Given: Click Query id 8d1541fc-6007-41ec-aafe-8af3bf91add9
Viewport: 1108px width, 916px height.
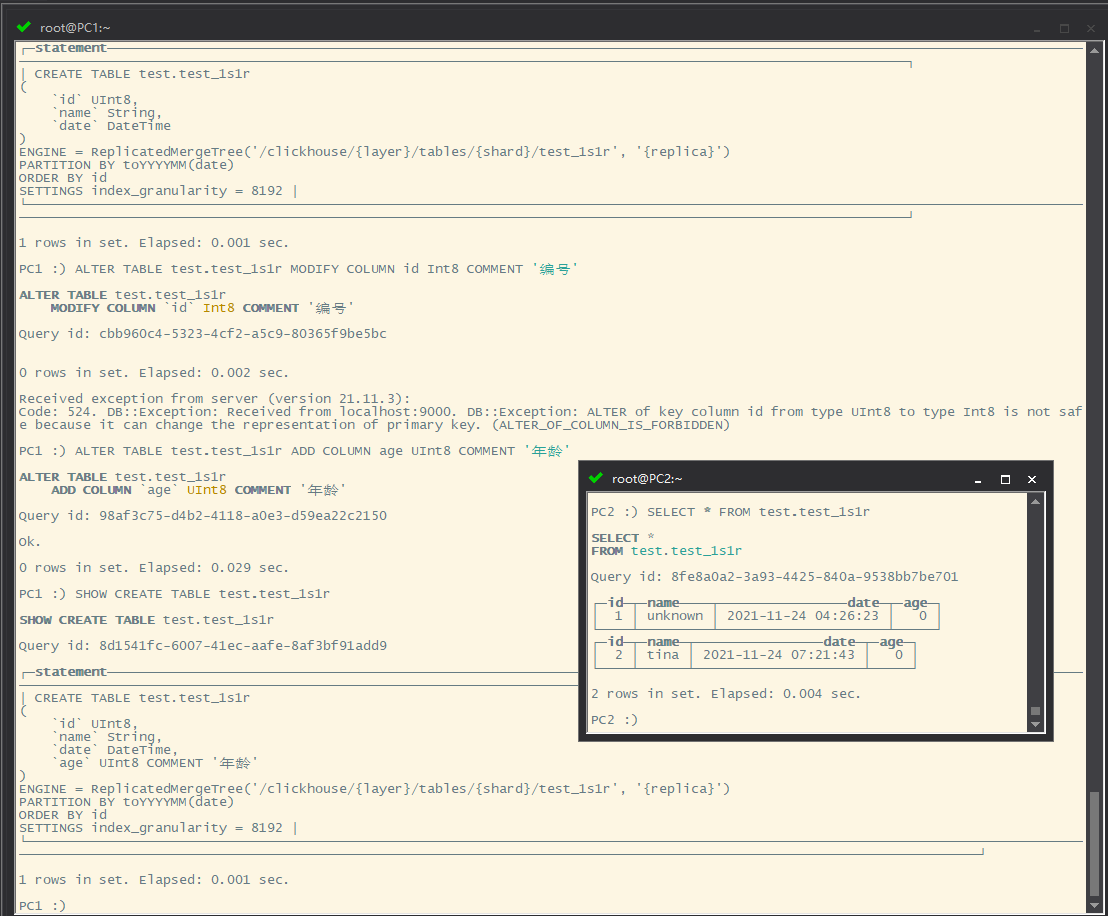Looking at the screenshot, I should click(x=203, y=645).
